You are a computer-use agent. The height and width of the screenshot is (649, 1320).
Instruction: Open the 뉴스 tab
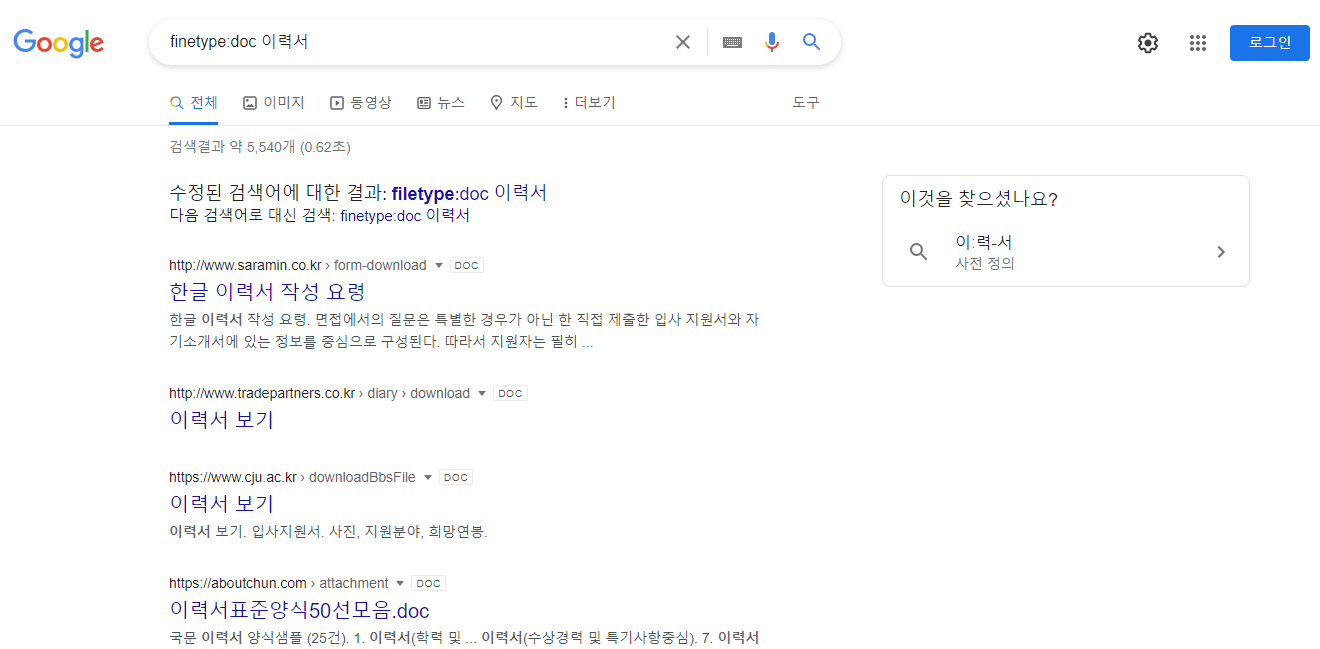(441, 103)
